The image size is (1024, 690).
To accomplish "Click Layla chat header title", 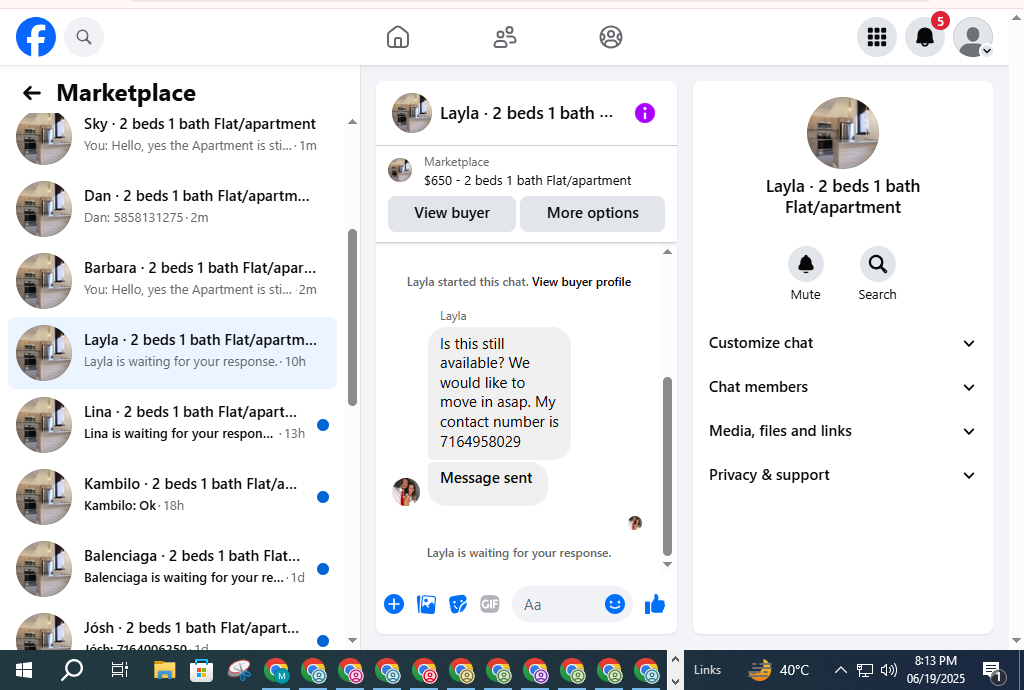I will (526, 113).
